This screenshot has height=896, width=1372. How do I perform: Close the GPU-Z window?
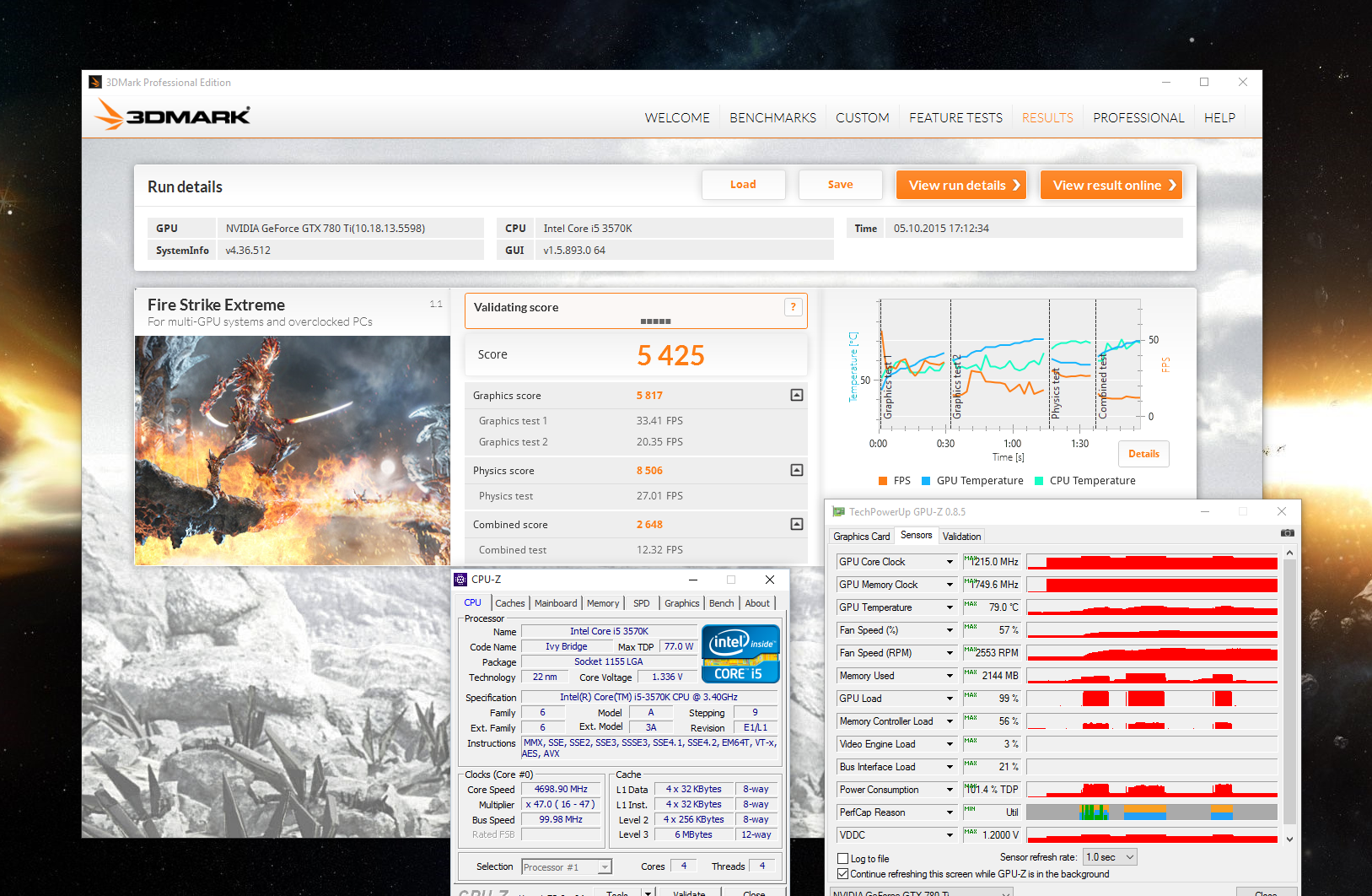point(1282,511)
